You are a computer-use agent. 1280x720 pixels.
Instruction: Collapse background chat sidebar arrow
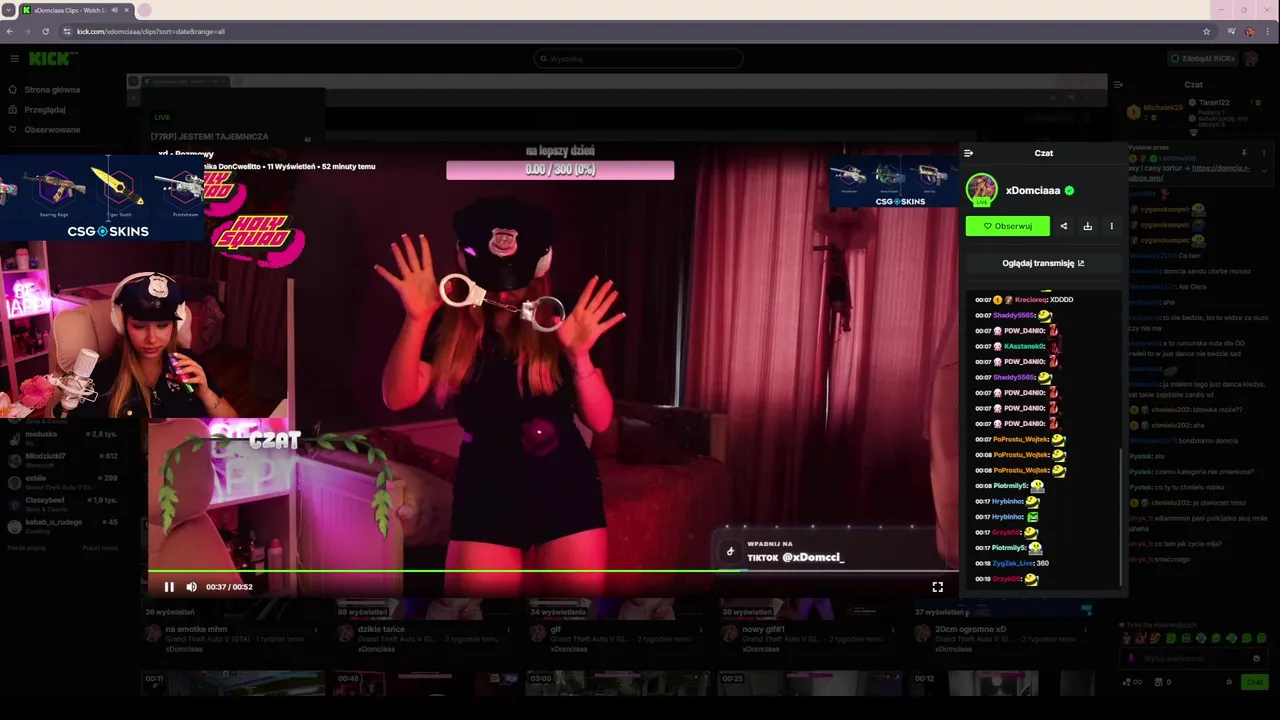click(x=1118, y=84)
